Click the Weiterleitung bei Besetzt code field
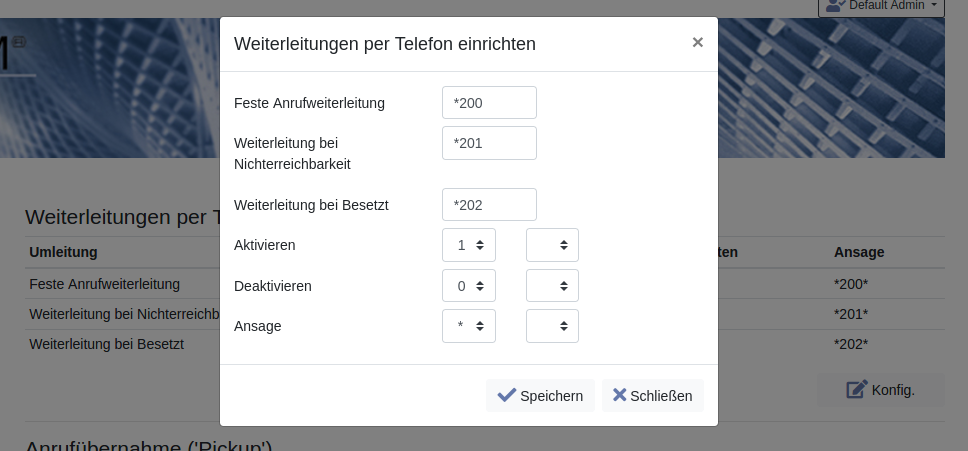Image resolution: width=968 pixels, height=451 pixels. pos(489,205)
